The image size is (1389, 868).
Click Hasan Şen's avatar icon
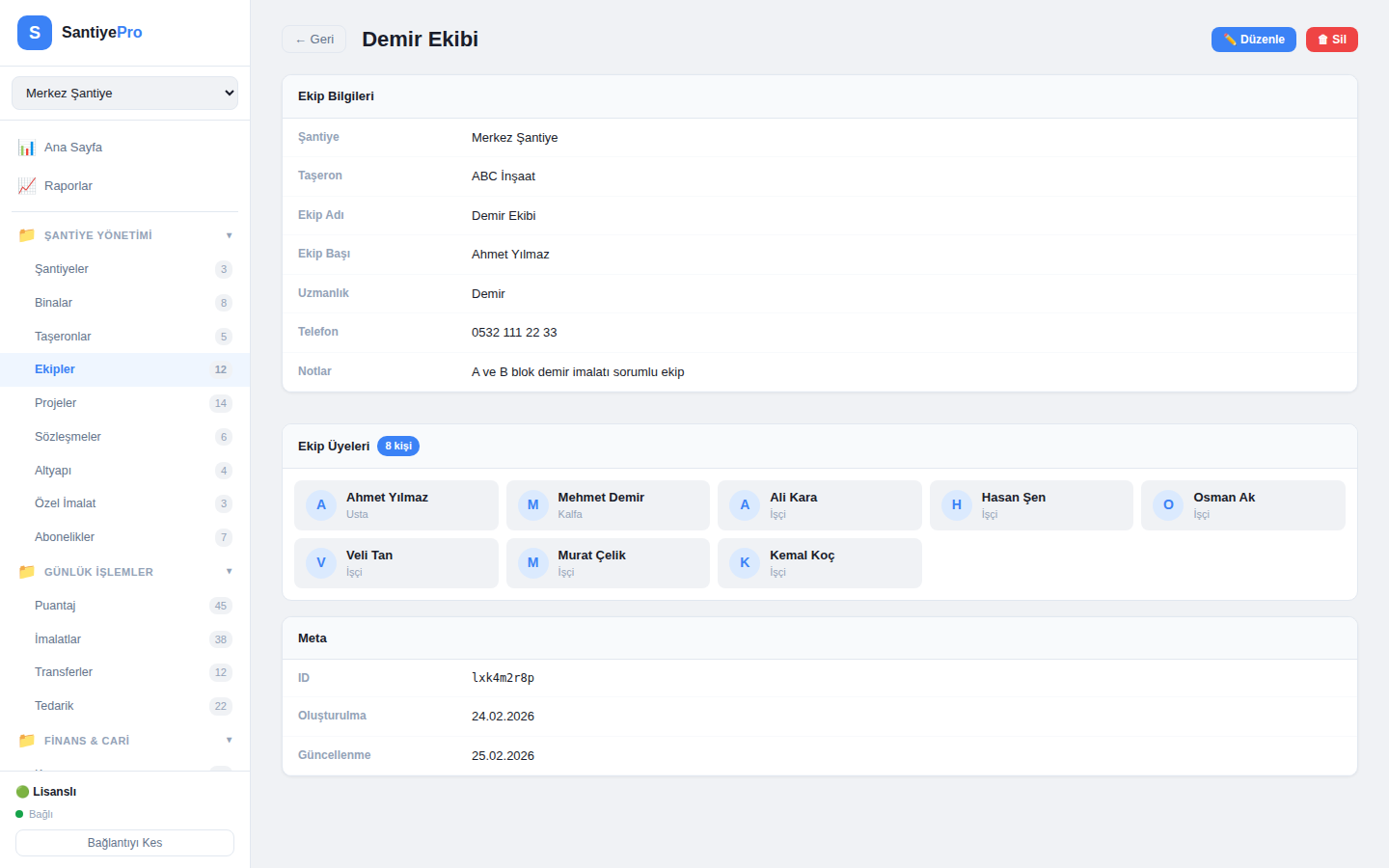pyautogui.click(x=956, y=505)
